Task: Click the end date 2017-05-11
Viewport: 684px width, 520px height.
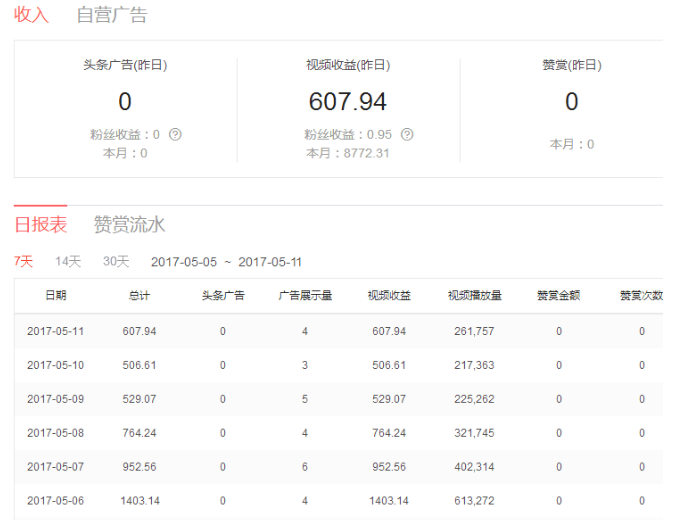Action: [270, 262]
